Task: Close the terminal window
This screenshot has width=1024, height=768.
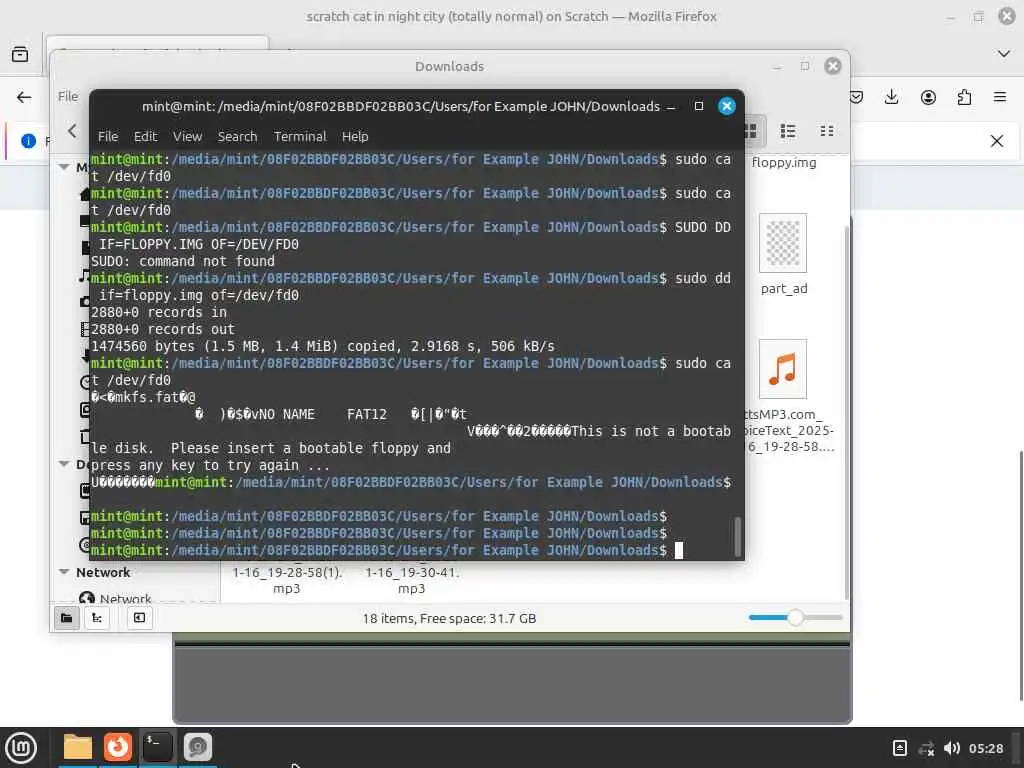Action: coord(726,106)
